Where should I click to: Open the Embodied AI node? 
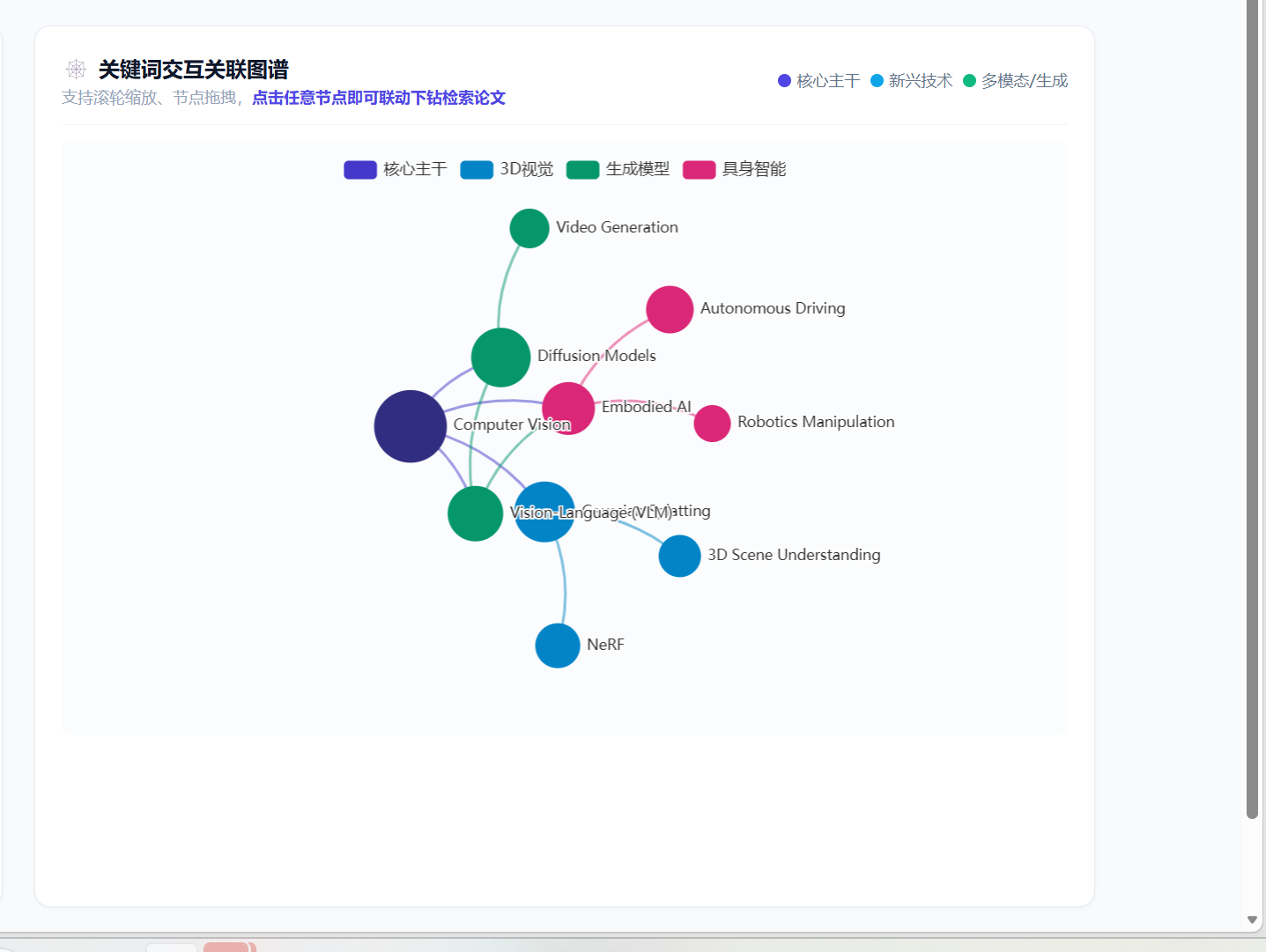[568, 409]
